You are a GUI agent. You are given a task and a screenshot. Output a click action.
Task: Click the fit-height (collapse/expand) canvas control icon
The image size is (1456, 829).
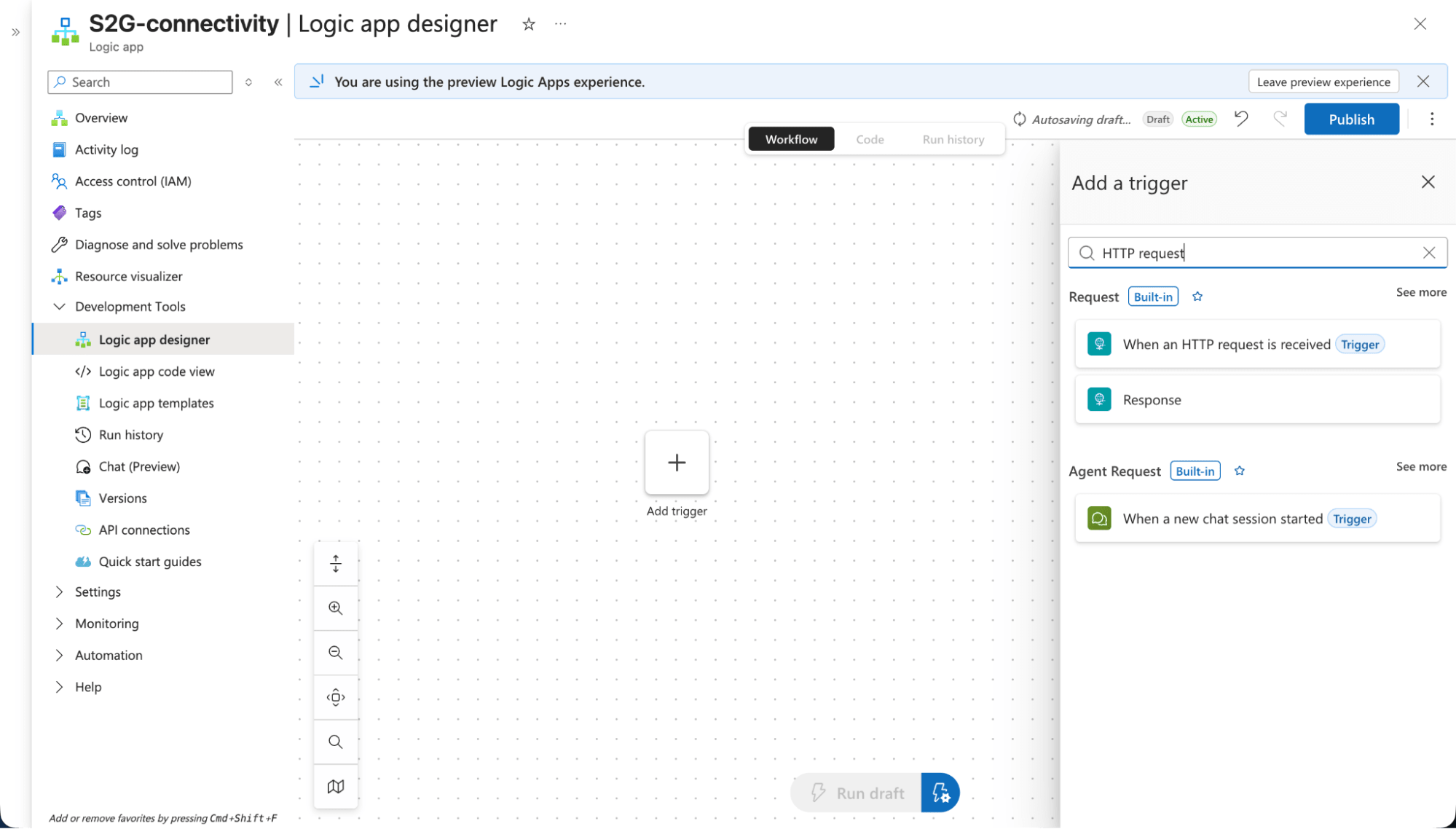[x=336, y=563]
